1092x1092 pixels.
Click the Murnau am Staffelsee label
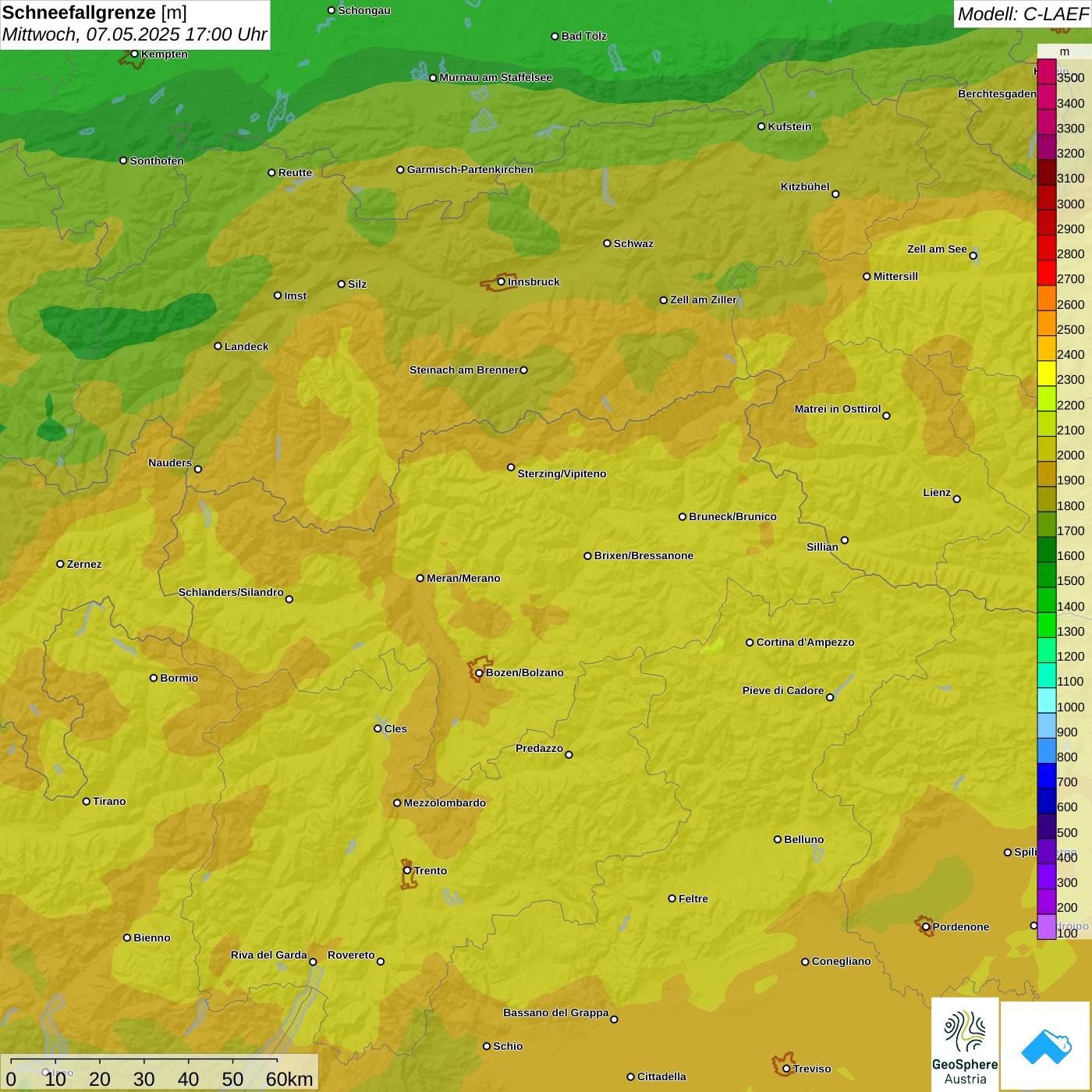click(x=495, y=77)
